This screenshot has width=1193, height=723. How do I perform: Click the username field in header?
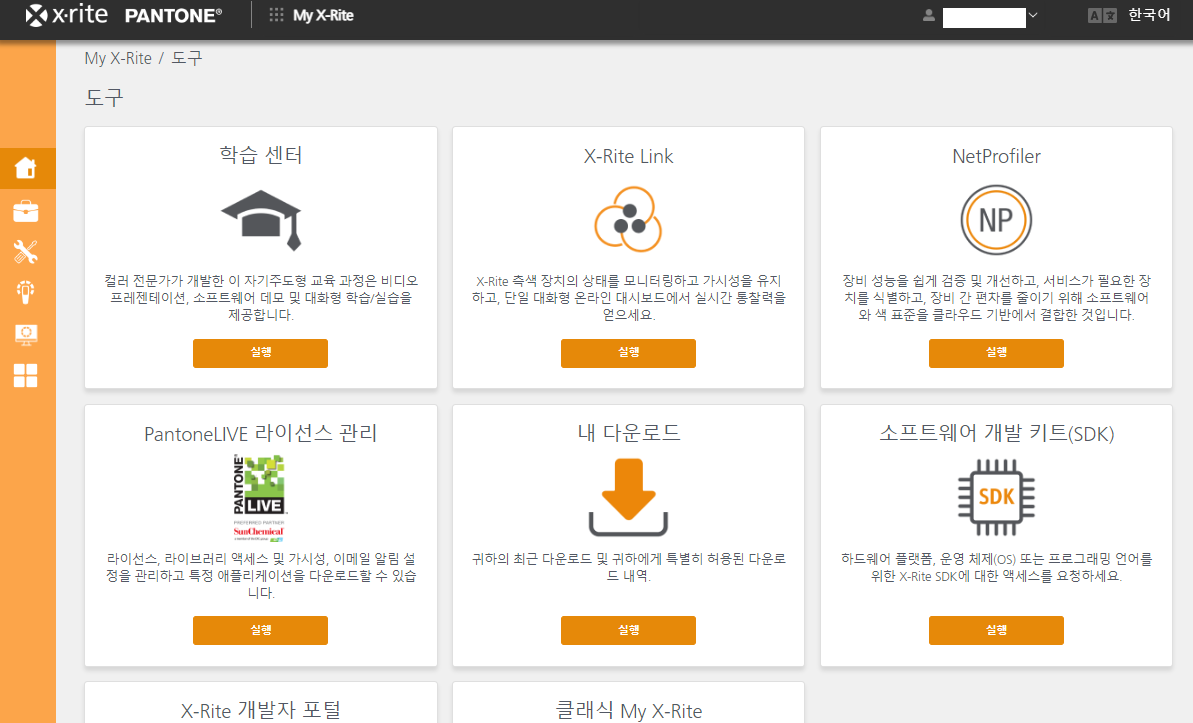(984, 18)
